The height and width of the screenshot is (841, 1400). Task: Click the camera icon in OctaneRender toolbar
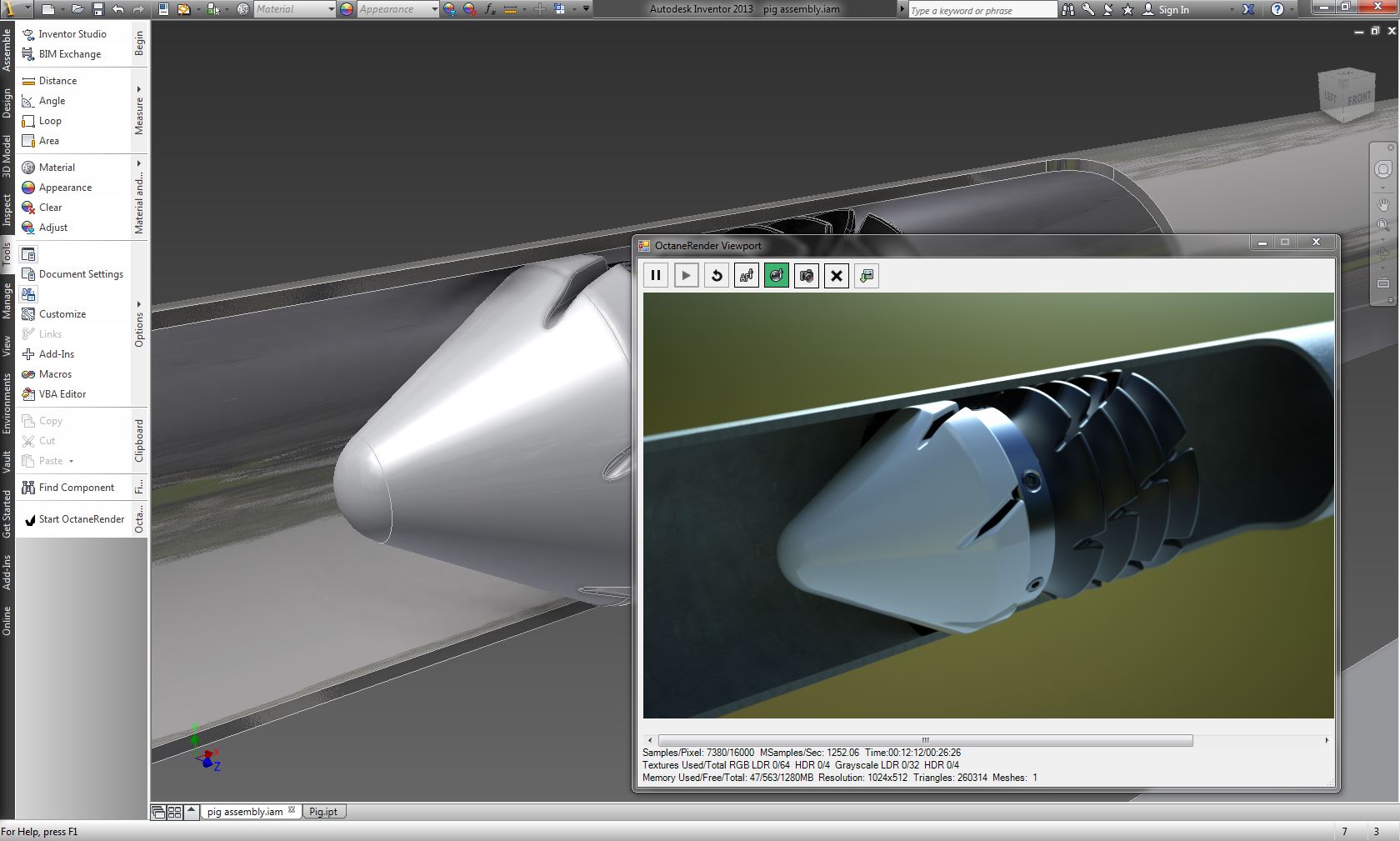pos(807,276)
